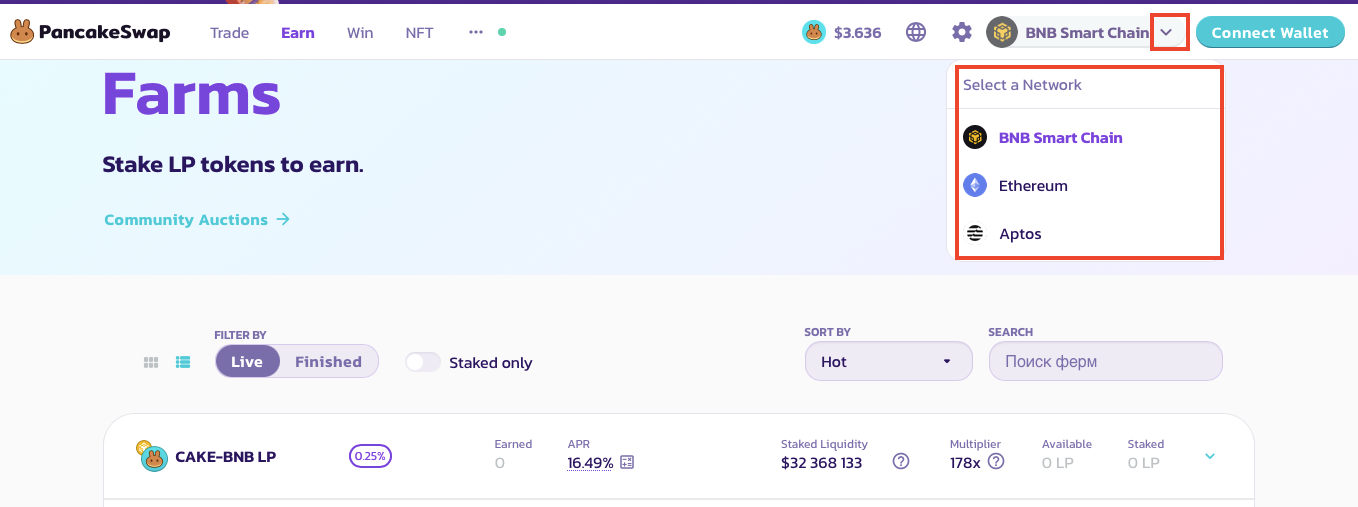Viewport: 1358px width, 507px height.
Task: Click the Multiplier help question icon
Action: (x=996, y=461)
